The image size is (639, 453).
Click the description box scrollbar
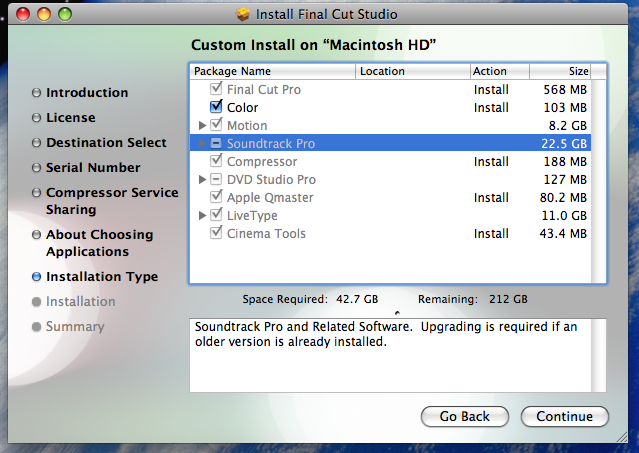[598, 355]
